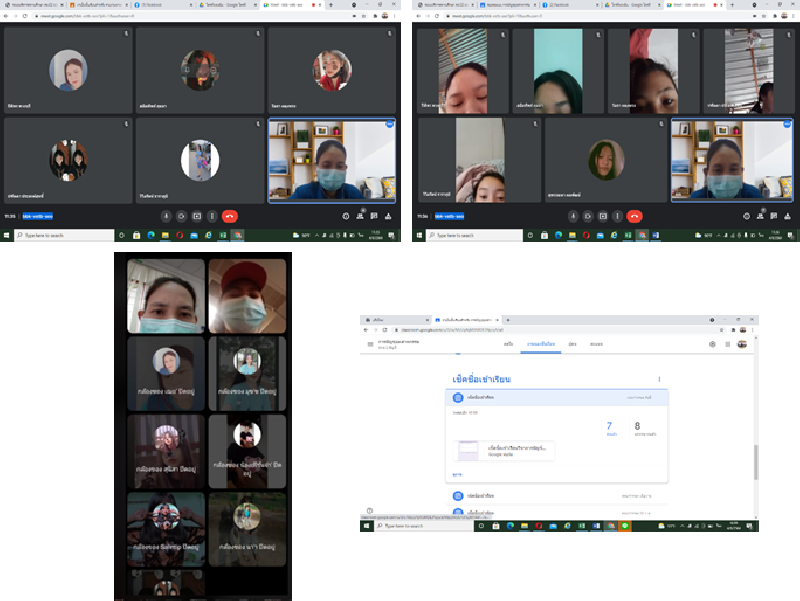Screen dimensions: 800x601
Task: Open Classroom settings gear icon
Action: (712, 344)
